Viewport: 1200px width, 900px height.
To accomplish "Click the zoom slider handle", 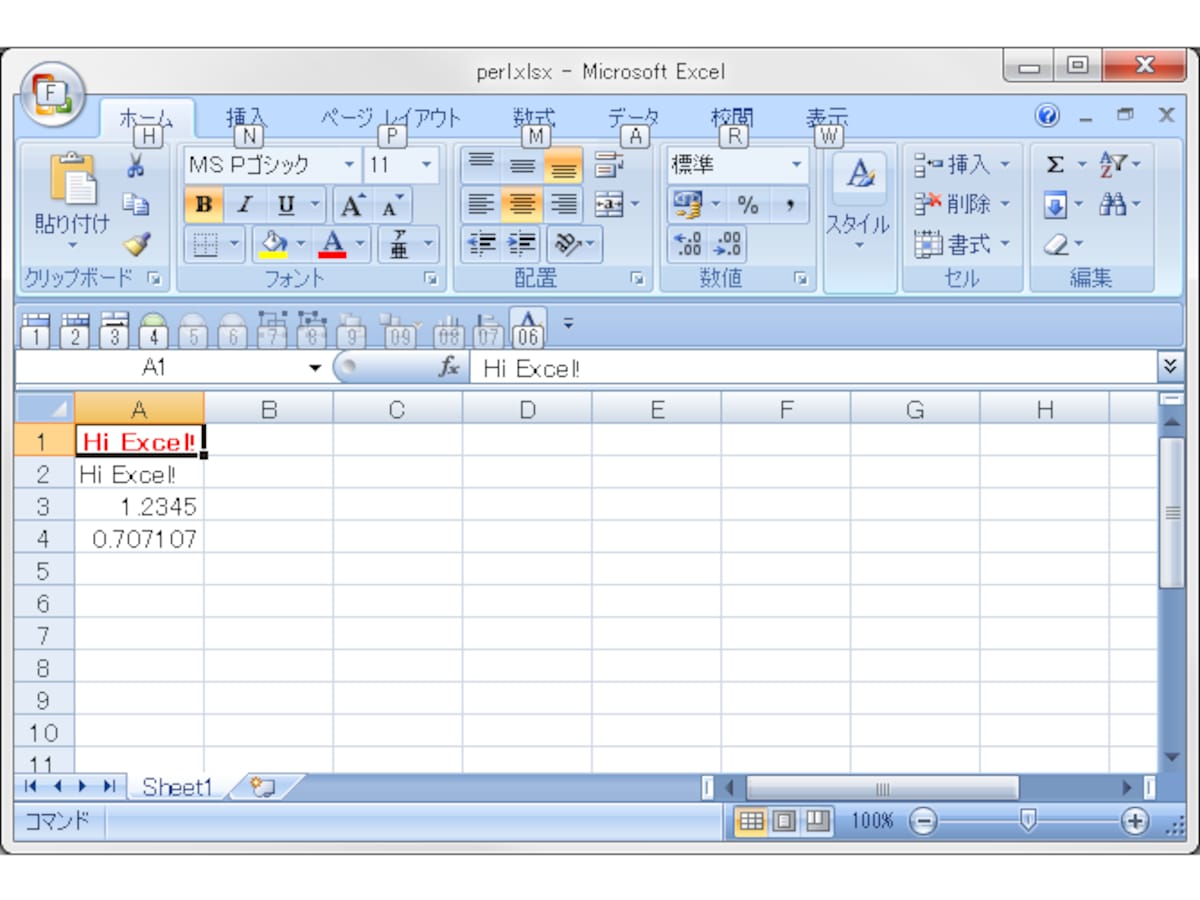I will (x=1027, y=820).
